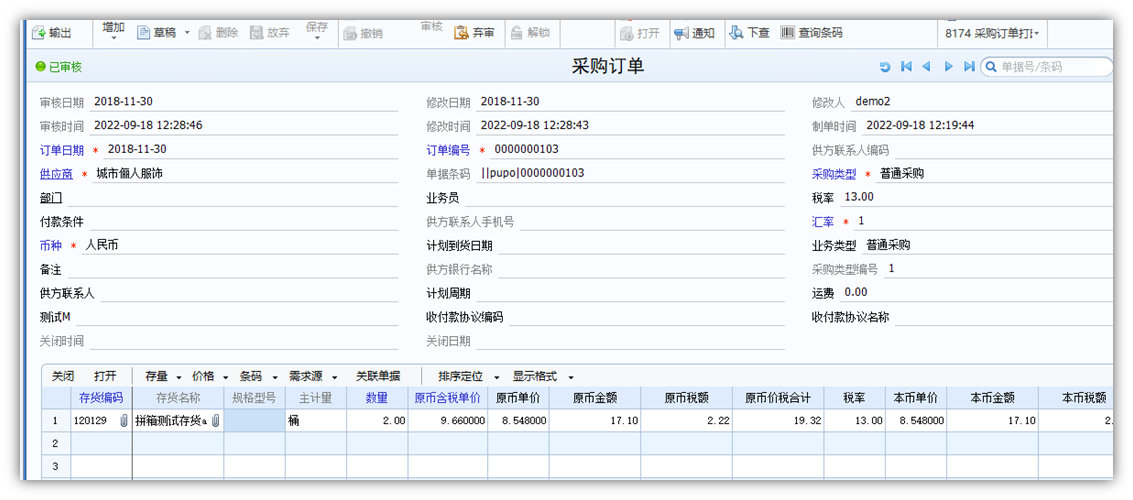Click the refresh icon near navigation arrows
Viewport: 1133px width, 500px height.
tap(885, 67)
